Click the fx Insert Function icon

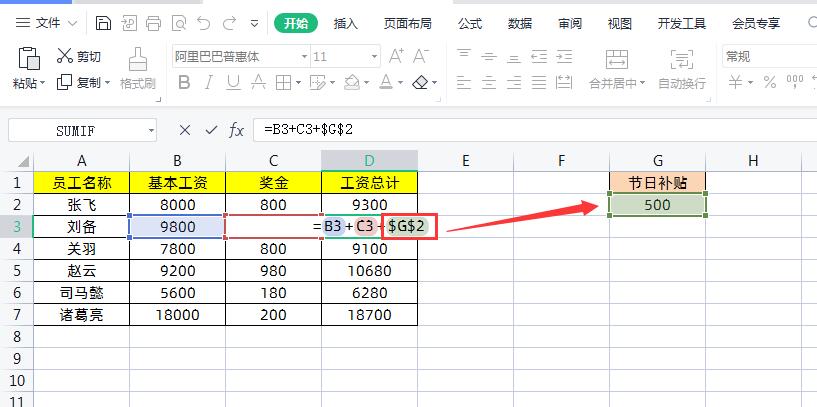(x=237, y=130)
